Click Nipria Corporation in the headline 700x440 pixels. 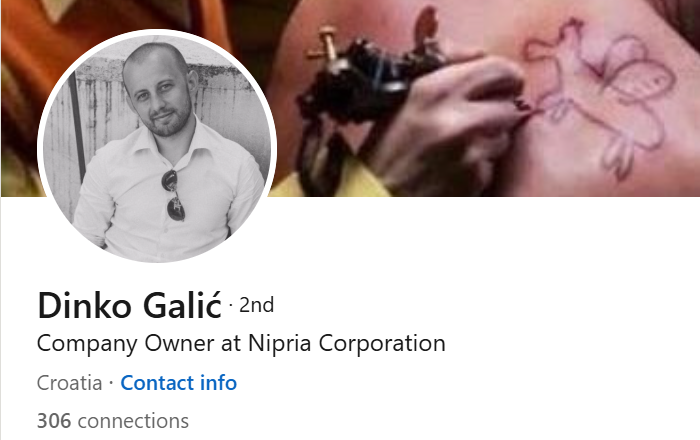tap(347, 344)
